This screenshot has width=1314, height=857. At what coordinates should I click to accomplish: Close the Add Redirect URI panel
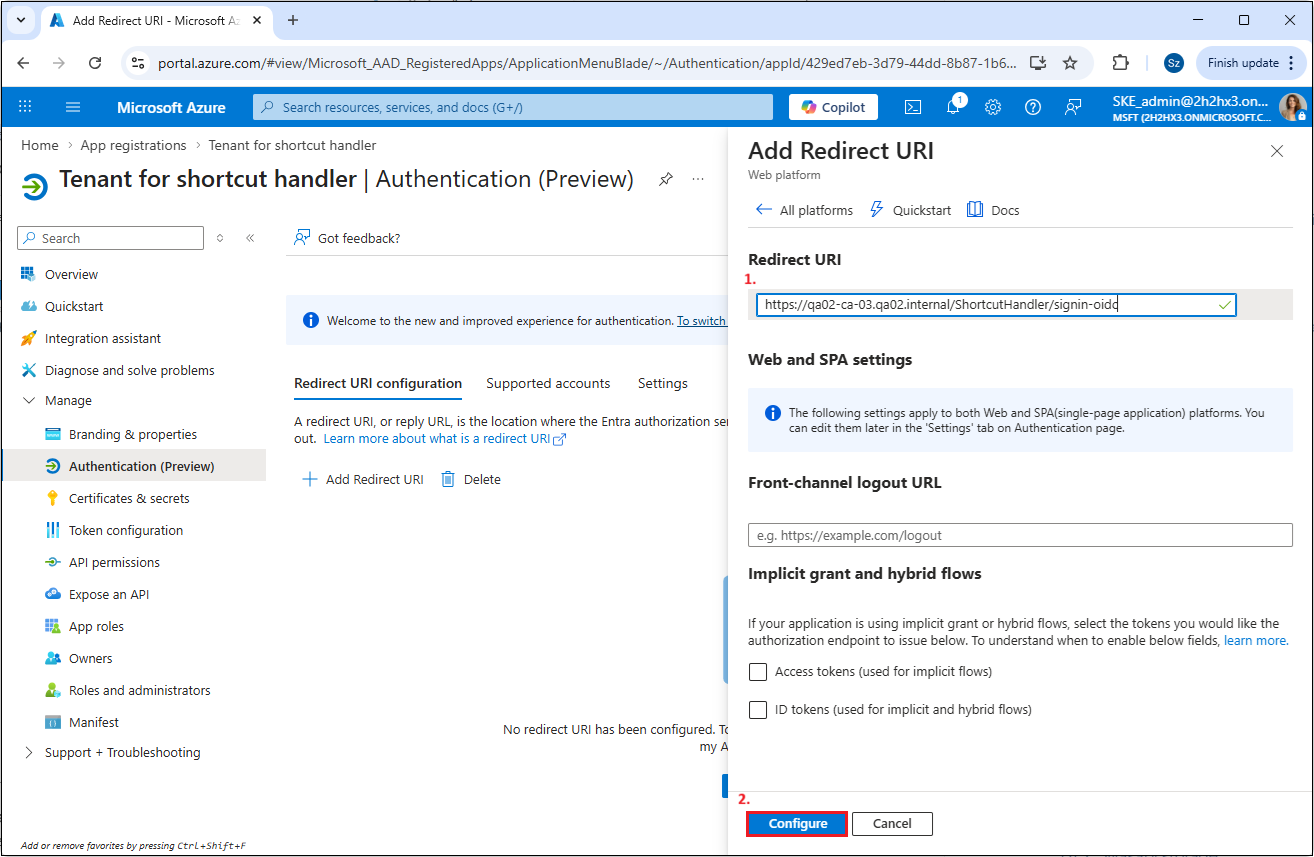tap(1276, 151)
